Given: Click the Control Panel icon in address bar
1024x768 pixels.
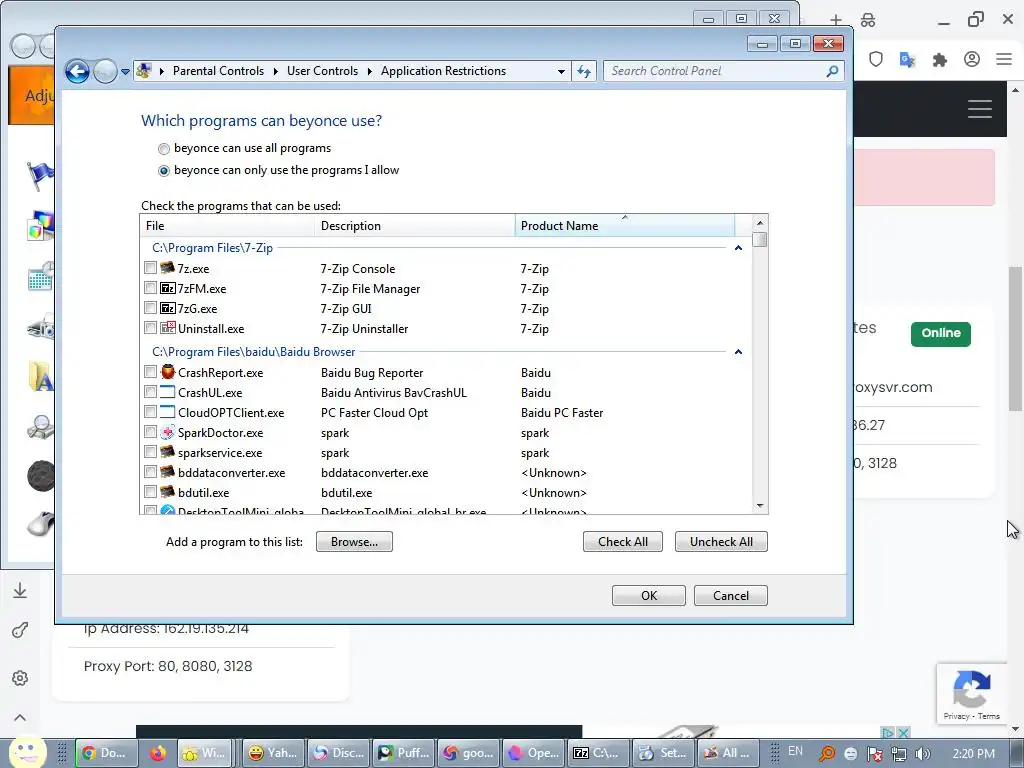Looking at the screenshot, I should coord(144,71).
